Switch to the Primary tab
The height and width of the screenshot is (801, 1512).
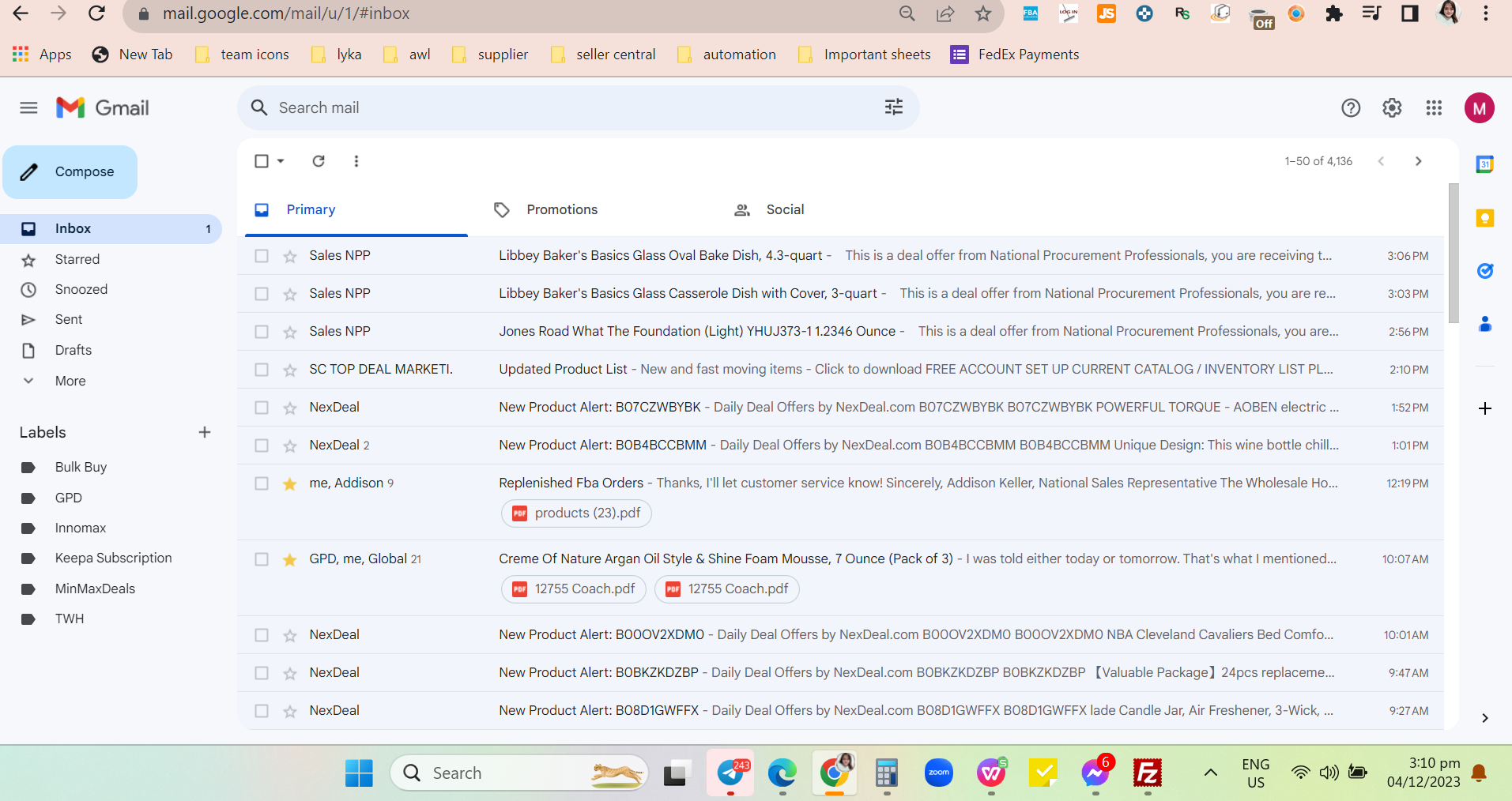point(356,209)
